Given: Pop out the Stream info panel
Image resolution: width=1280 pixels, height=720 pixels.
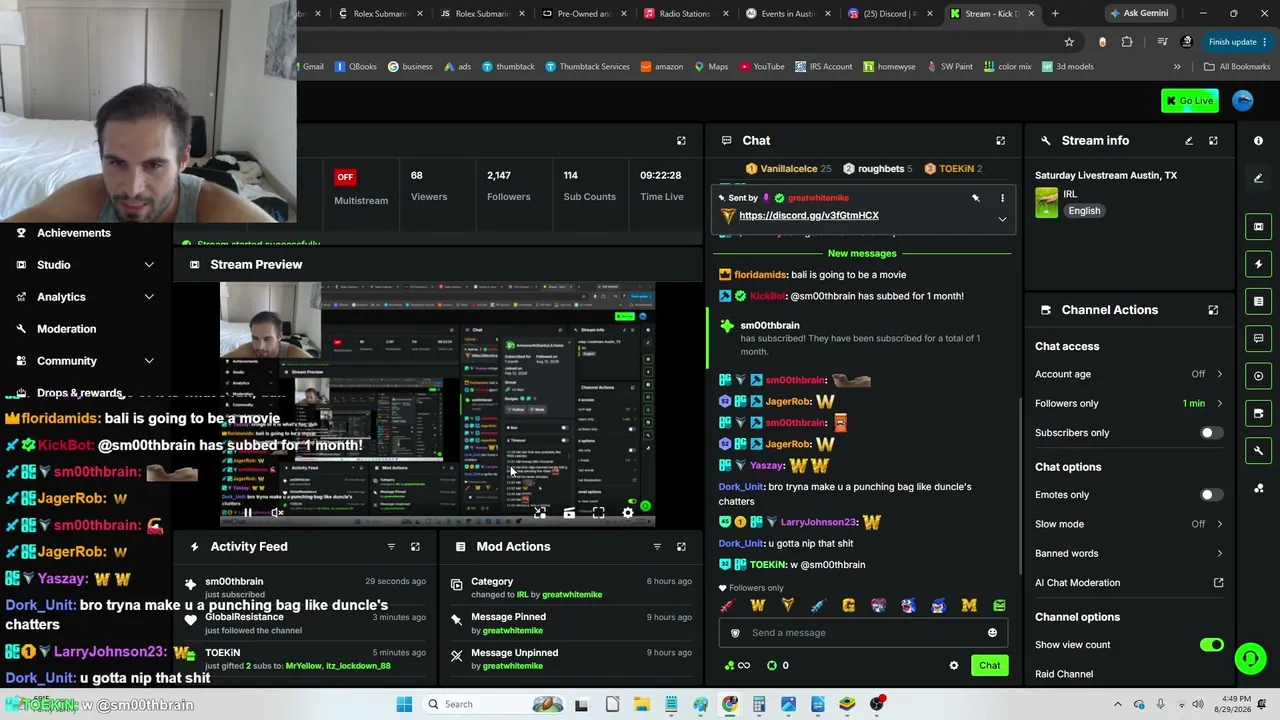Looking at the screenshot, I should [x=1213, y=141].
